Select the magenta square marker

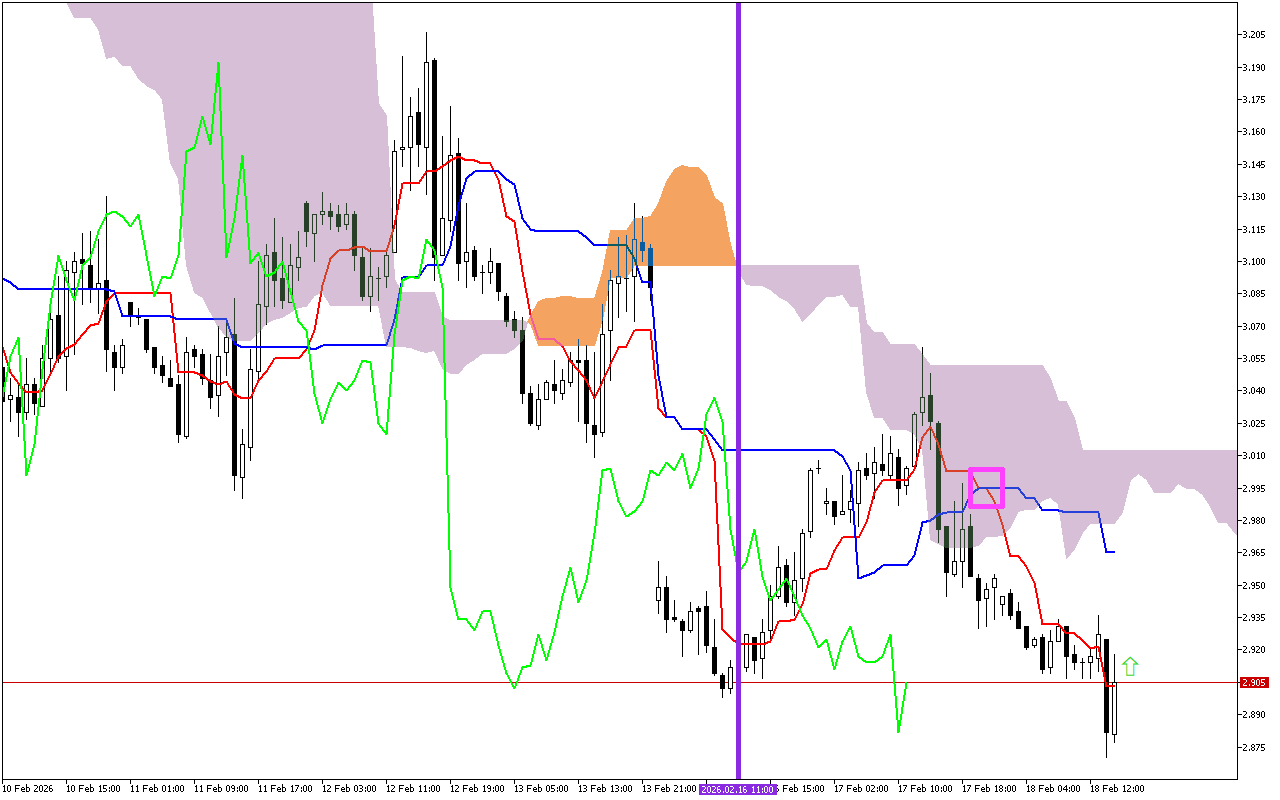click(986, 487)
